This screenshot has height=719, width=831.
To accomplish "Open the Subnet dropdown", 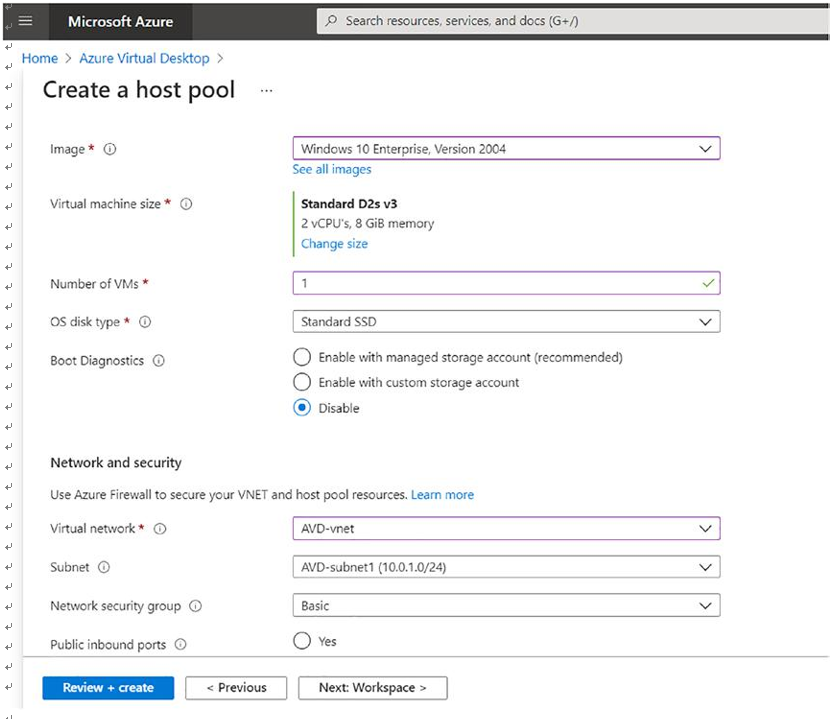I will coord(506,567).
